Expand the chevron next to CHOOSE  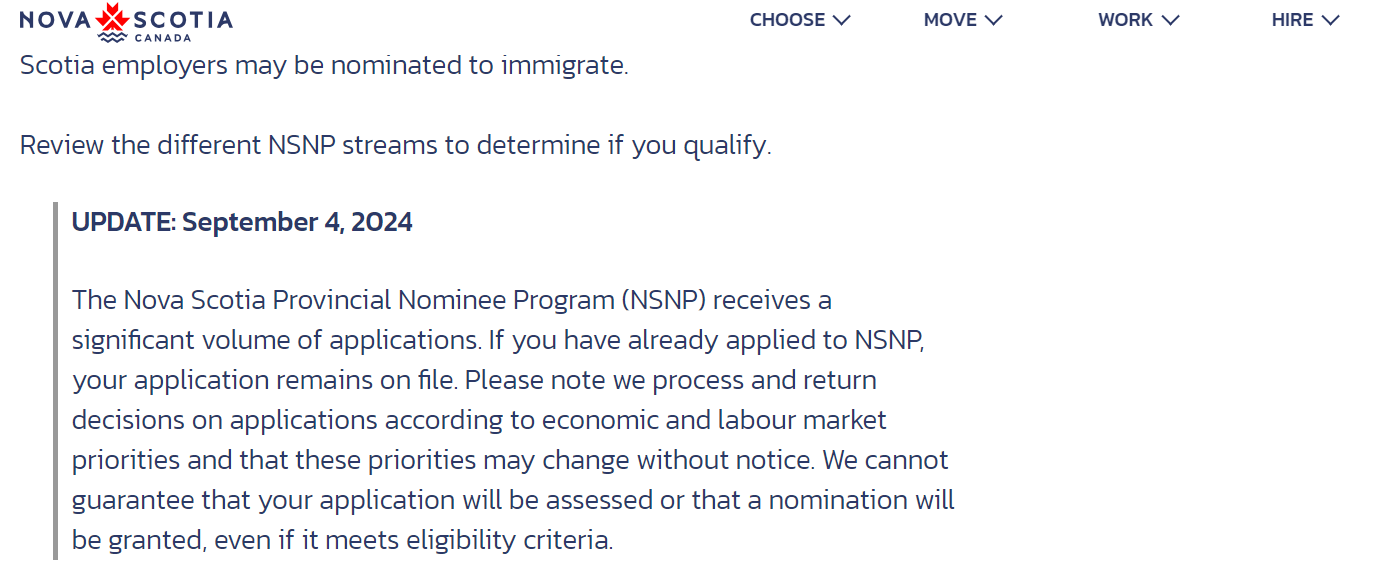tap(841, 20)
